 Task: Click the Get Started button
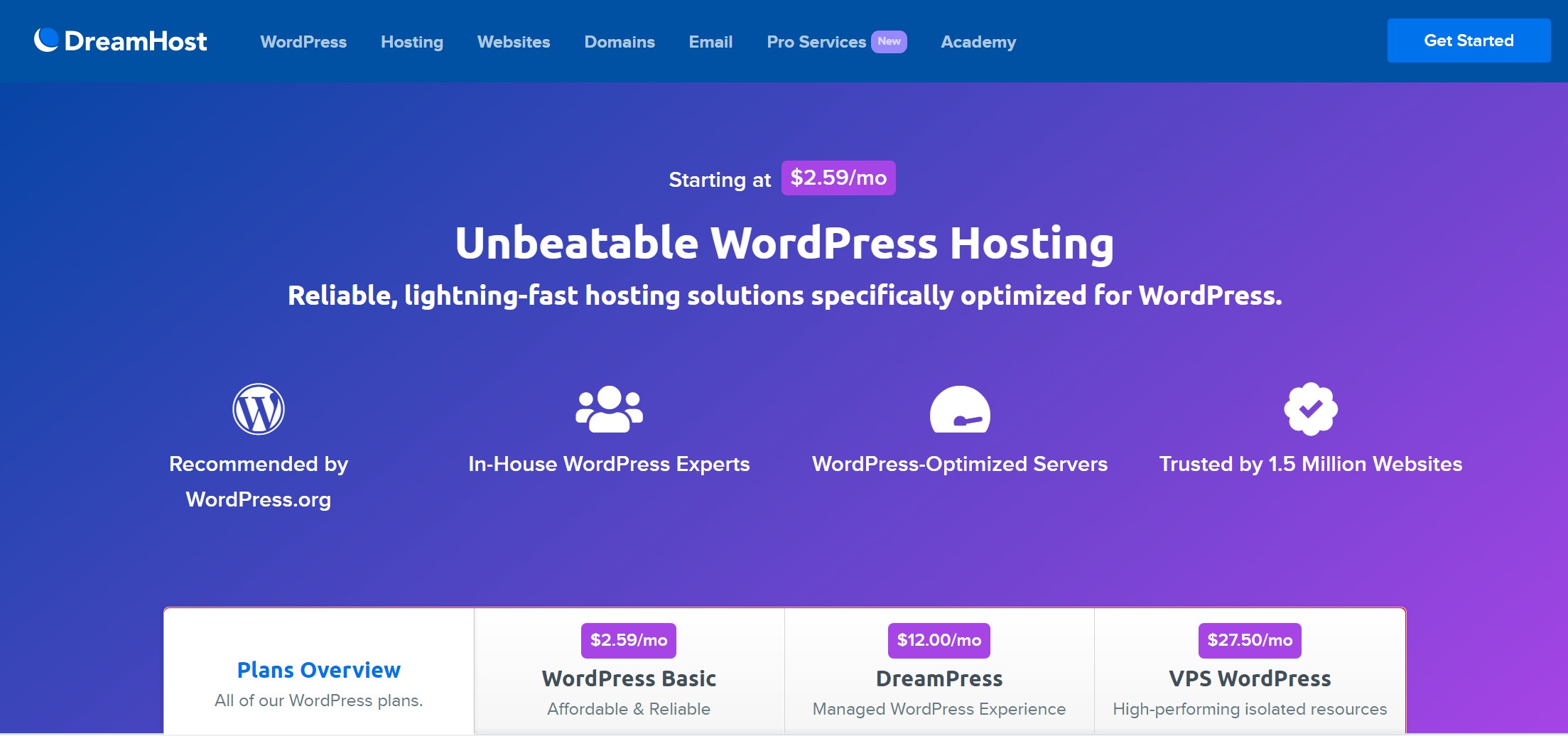pos(1469,40)
